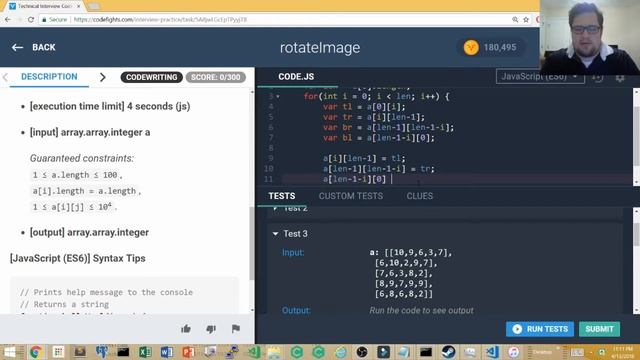
Task: Click '[output] array.array.integer' text
Action: pyautogui.click(x=89, y=232)
